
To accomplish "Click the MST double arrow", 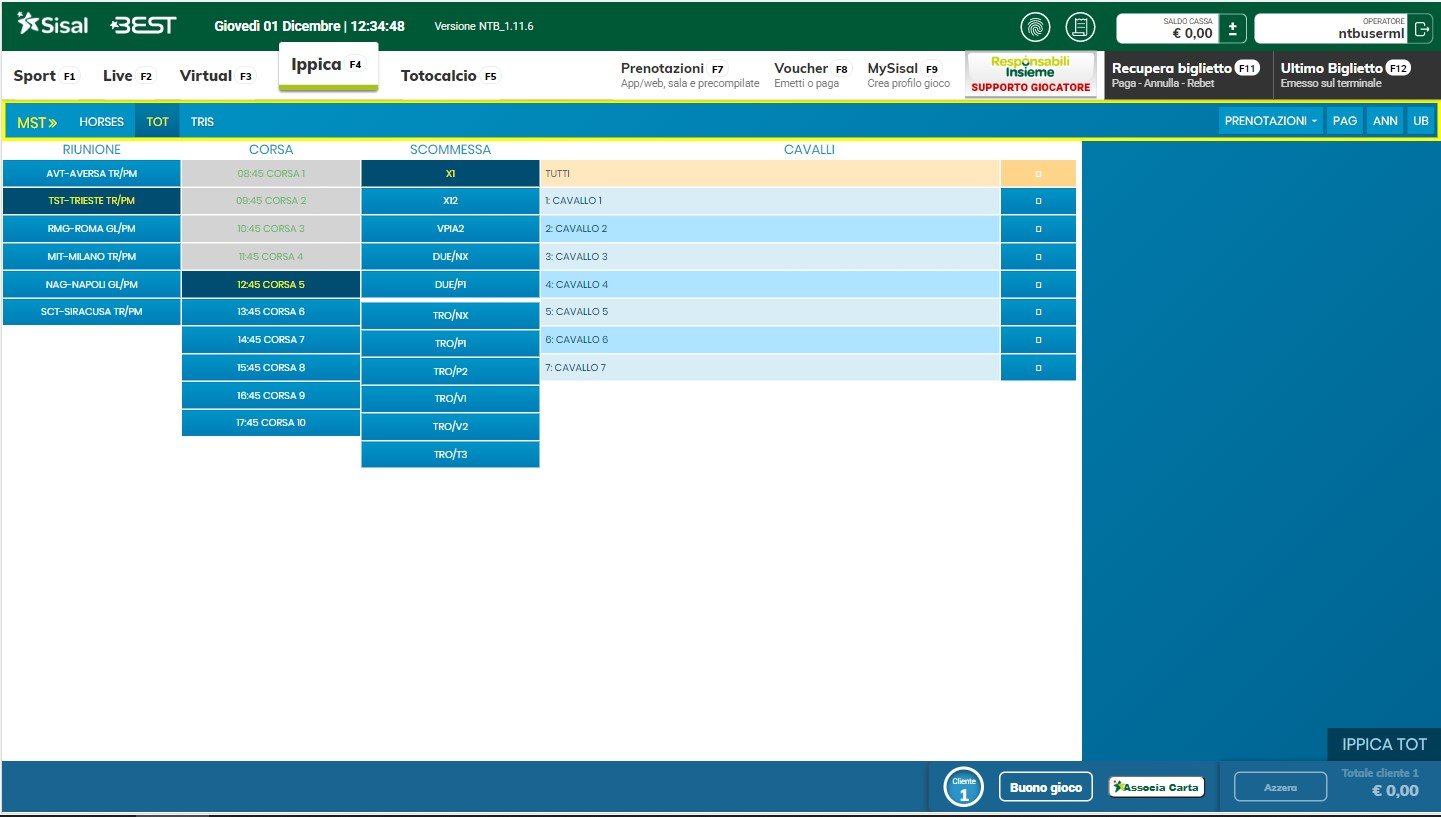I will [x=37, y=122].
